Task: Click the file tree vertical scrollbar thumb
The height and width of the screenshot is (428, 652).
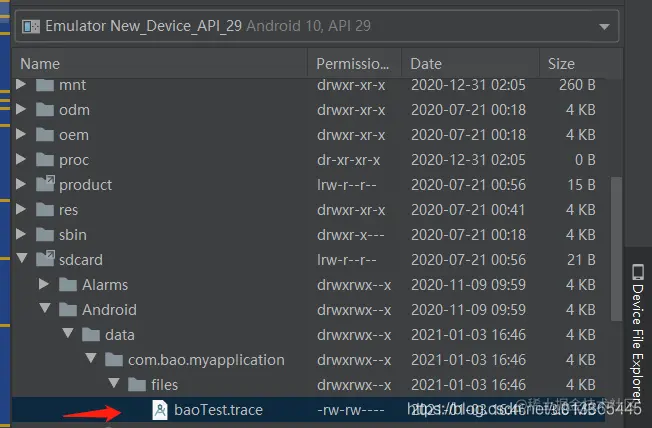Action: click(x=616, y=249)
